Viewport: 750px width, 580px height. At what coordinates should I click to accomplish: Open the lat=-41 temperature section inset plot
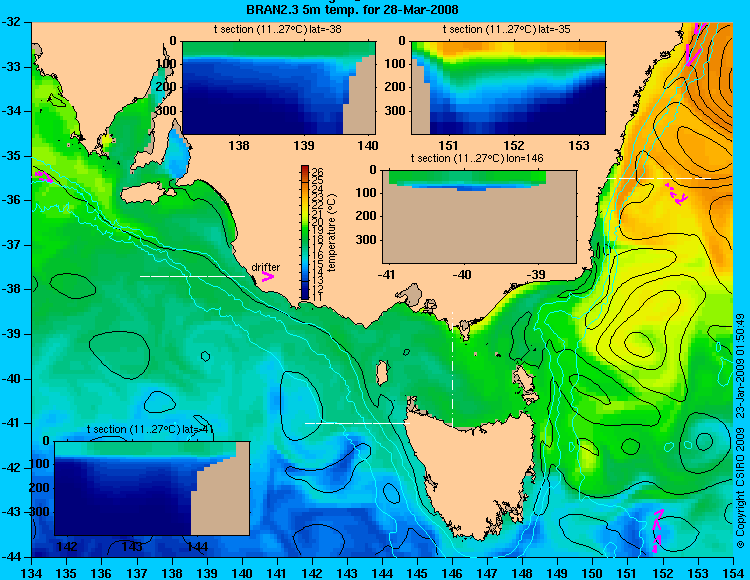coord(152,488)
